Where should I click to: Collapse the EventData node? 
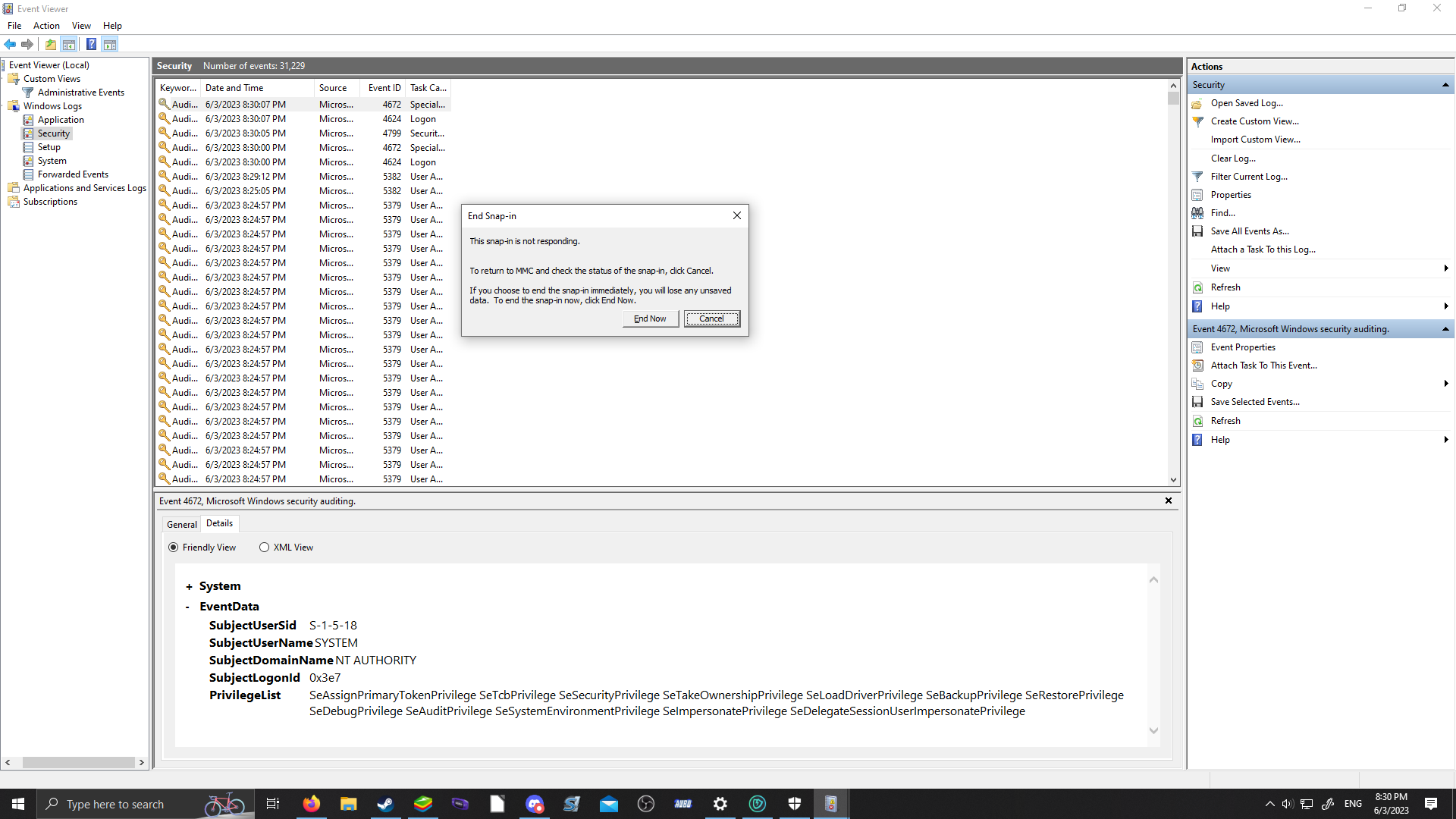click(x=188, y=607)
